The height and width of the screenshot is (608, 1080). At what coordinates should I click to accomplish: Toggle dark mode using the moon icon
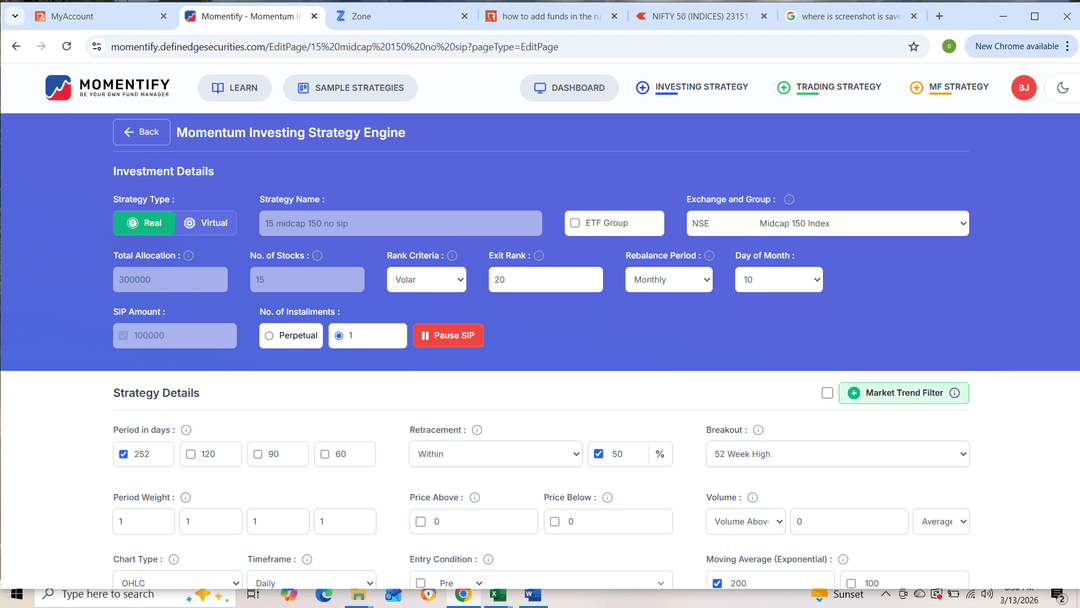[x=1063, y=88]
